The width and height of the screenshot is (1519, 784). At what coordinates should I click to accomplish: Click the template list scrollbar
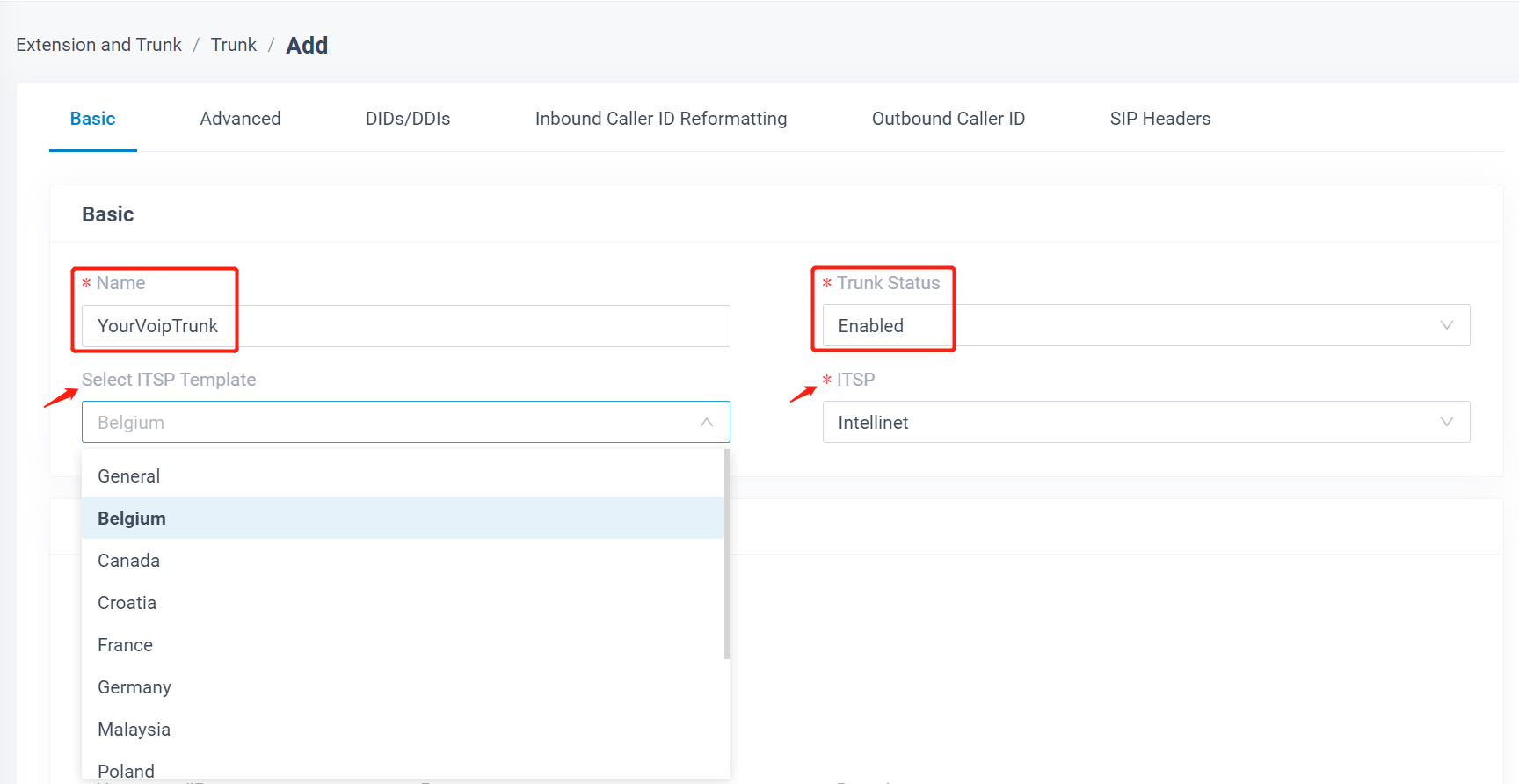727,554
